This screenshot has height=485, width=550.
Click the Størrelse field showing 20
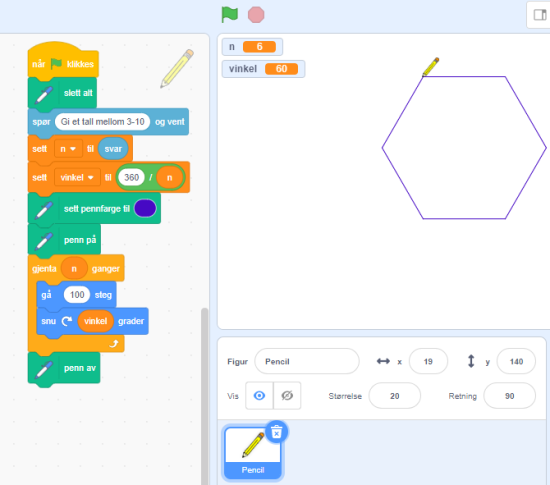(395, 396)
